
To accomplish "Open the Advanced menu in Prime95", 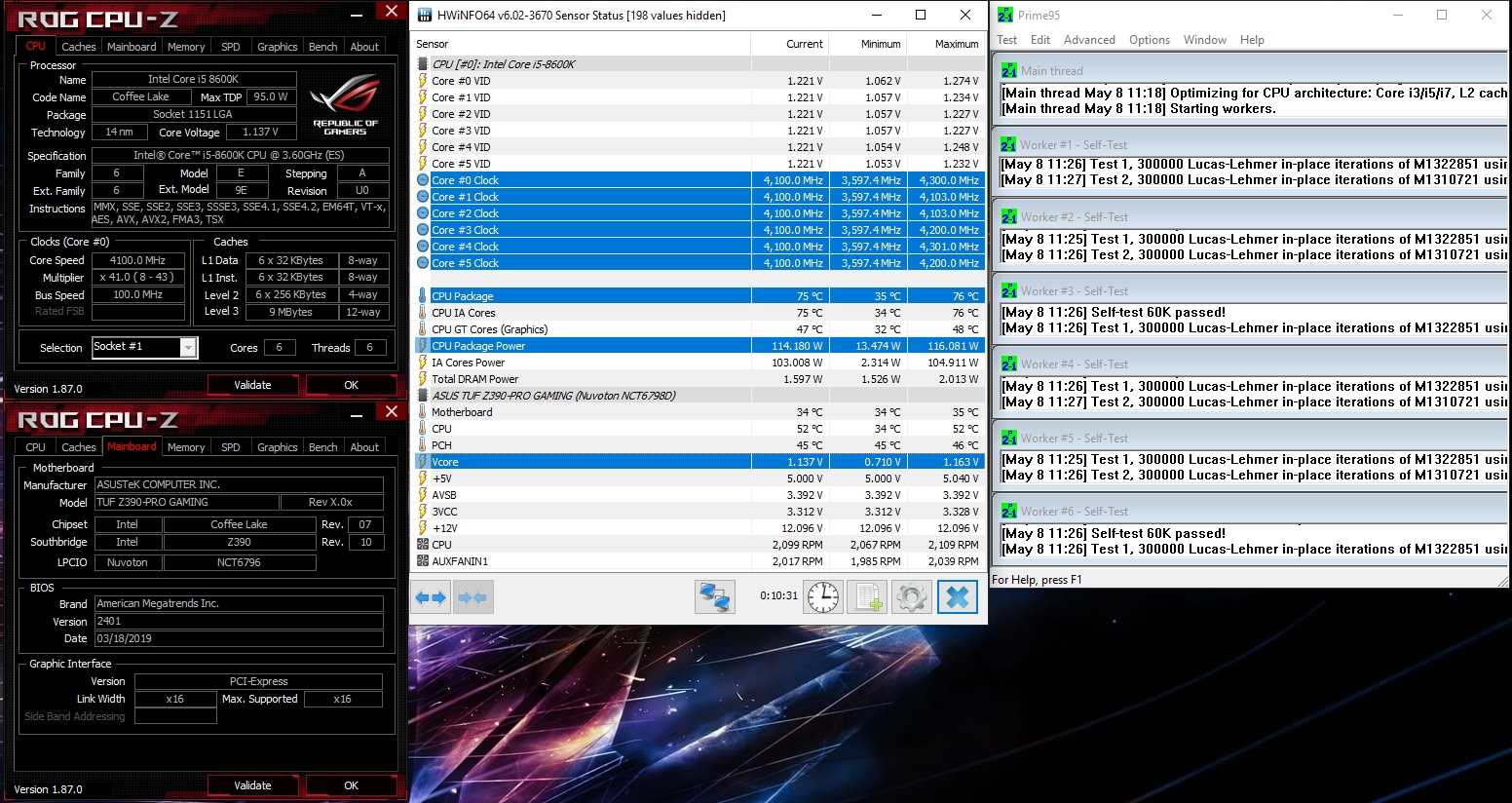I will pos(1089,40).
